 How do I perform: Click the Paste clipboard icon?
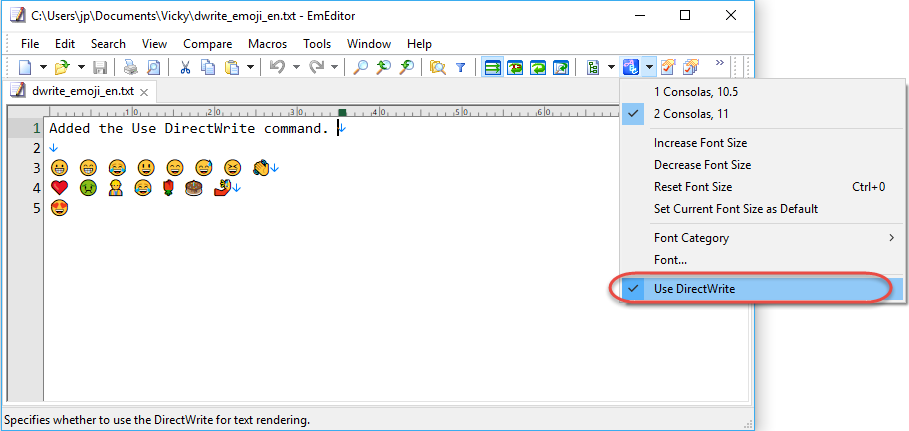tap(232, 67)
